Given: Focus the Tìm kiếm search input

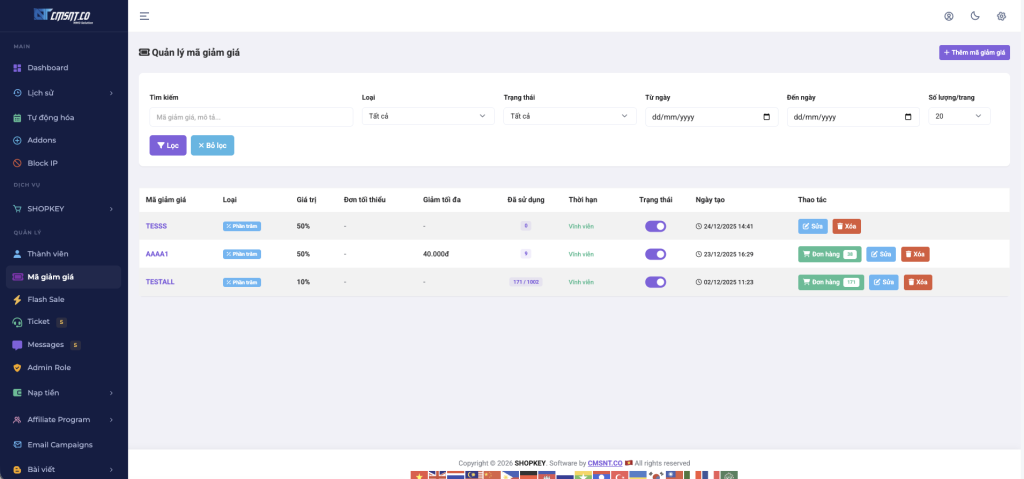Looking at the screenshot, I should click(x=251, y=117).
